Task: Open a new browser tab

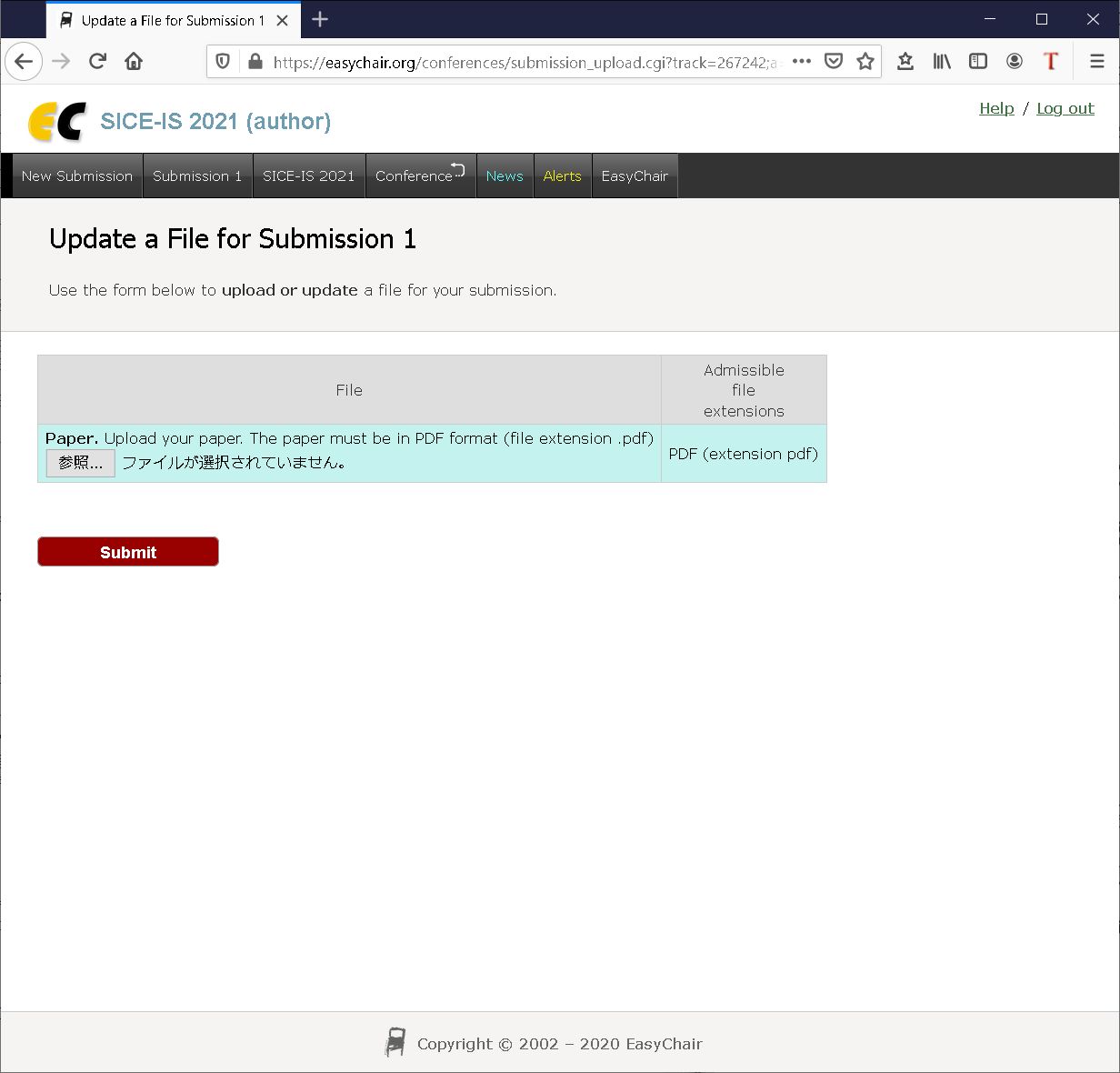Action: pyautogui.click(x=320, y=20)
